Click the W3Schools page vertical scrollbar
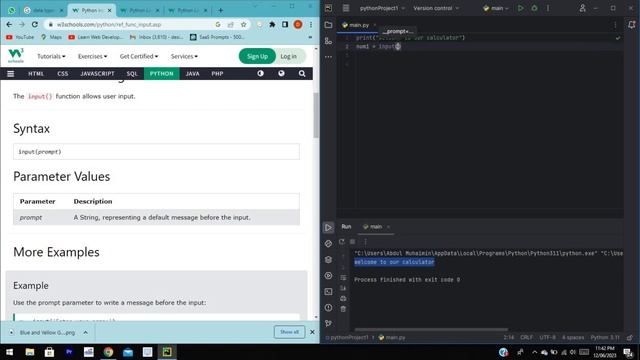 [316, 116]
